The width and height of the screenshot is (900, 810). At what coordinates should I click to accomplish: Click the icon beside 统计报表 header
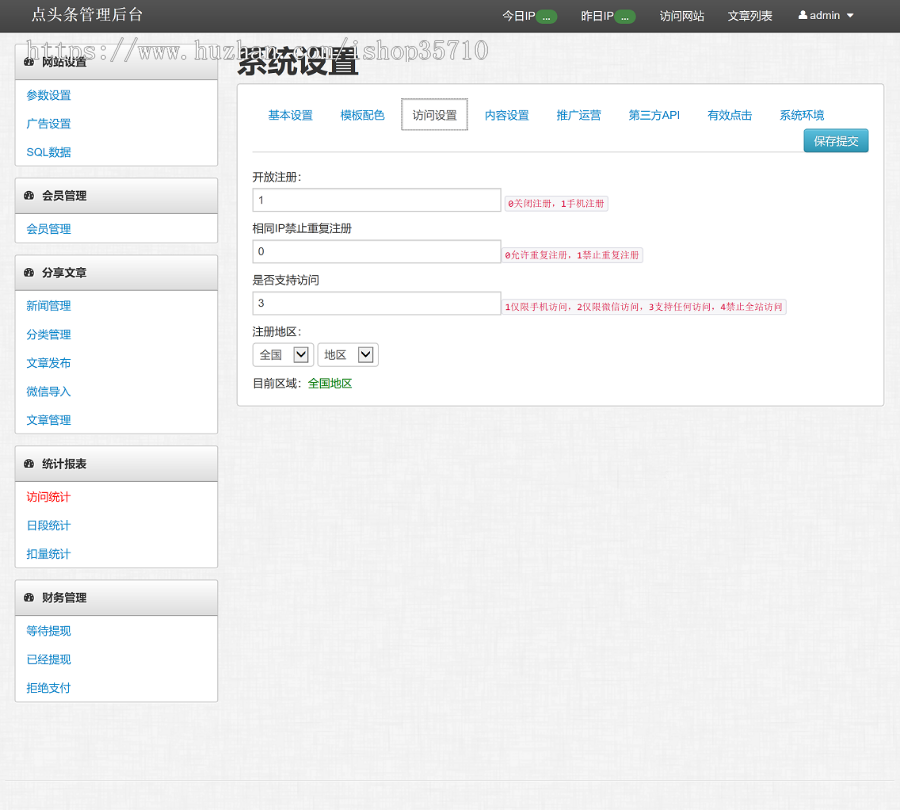(x=29, y=464)
